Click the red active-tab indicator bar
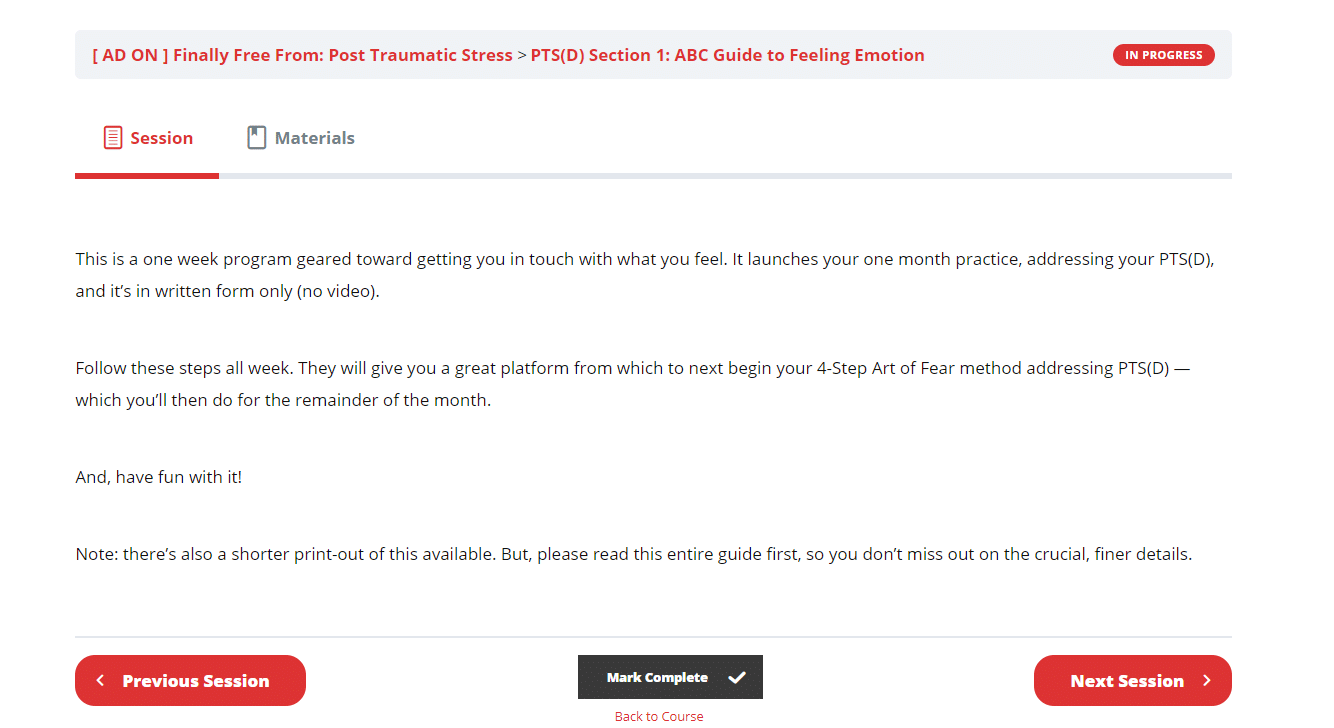Image resolution: width=1334 pixels, height=728 pixels. tap(147, 176)
